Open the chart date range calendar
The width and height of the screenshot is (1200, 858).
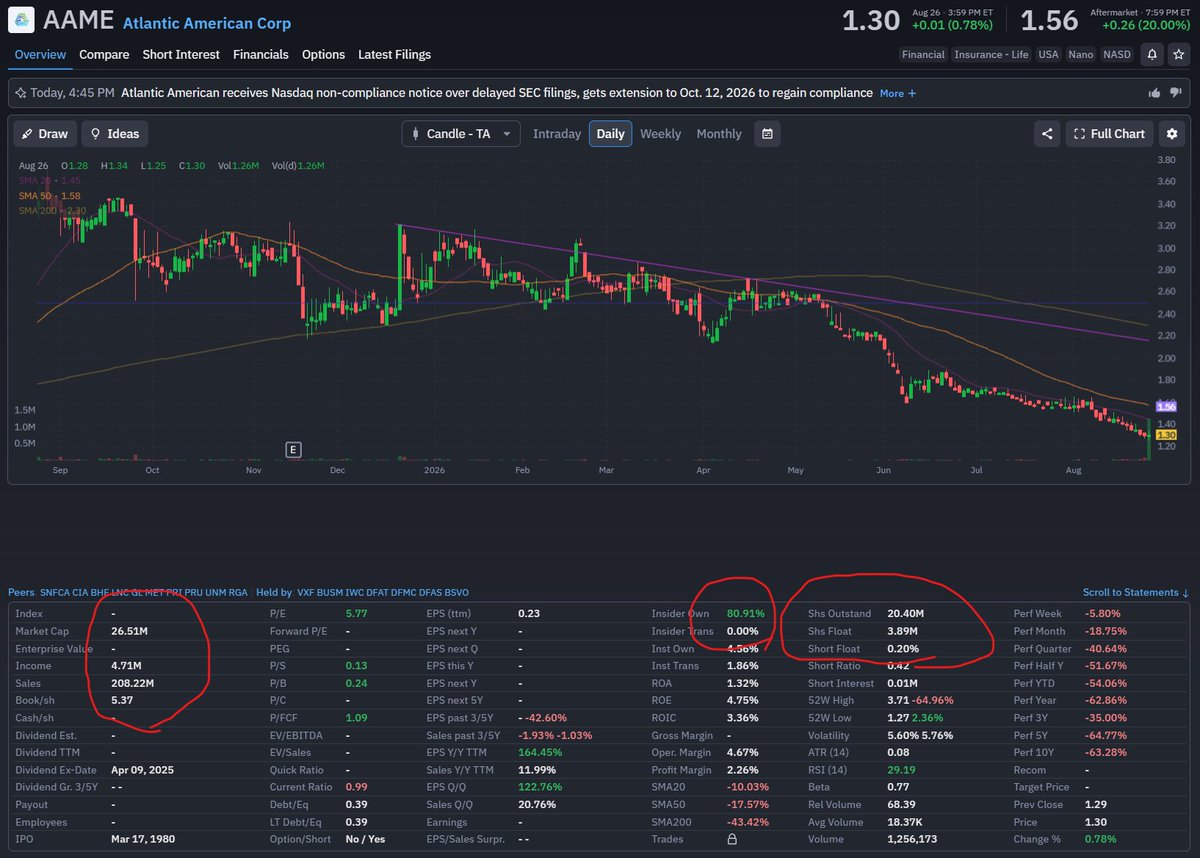[767, 134]
